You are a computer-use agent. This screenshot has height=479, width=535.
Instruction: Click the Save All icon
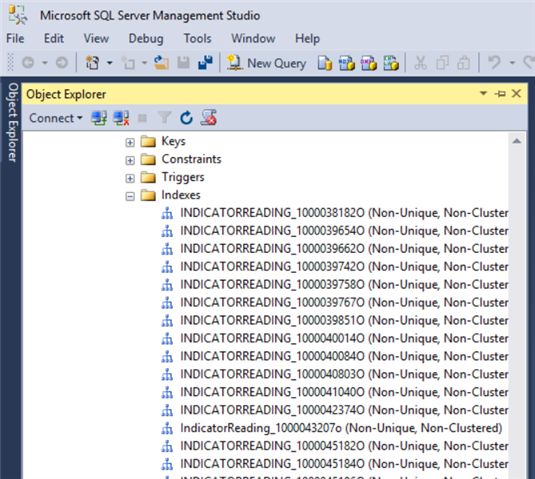(x=205, y=63)
